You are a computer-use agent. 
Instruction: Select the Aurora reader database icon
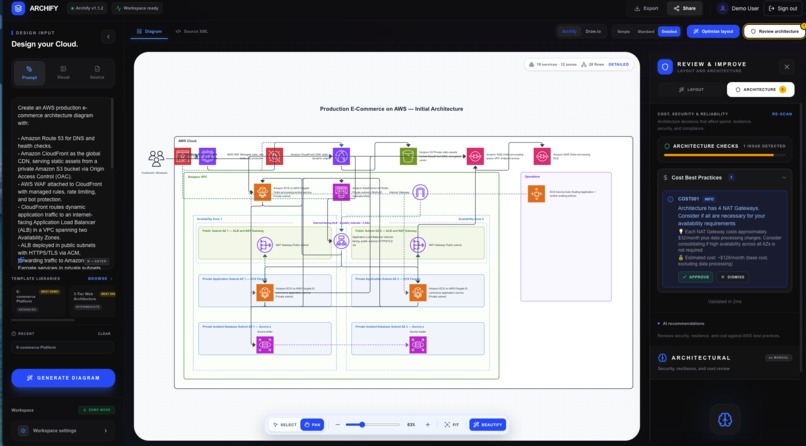tap(418, 345)
